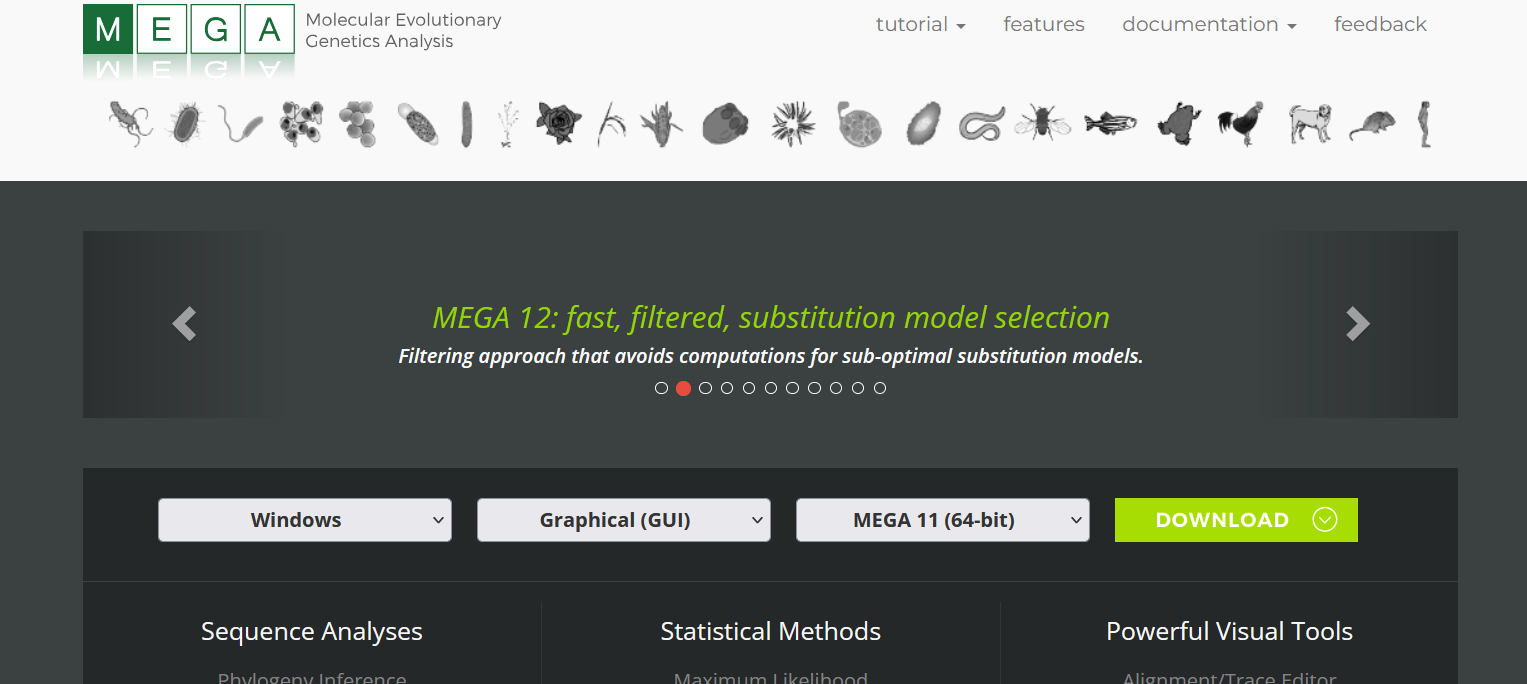Click the MEGA logo in the header
Screen dimensions: 1527x684
pyautogui.click(x=189, y=29)
